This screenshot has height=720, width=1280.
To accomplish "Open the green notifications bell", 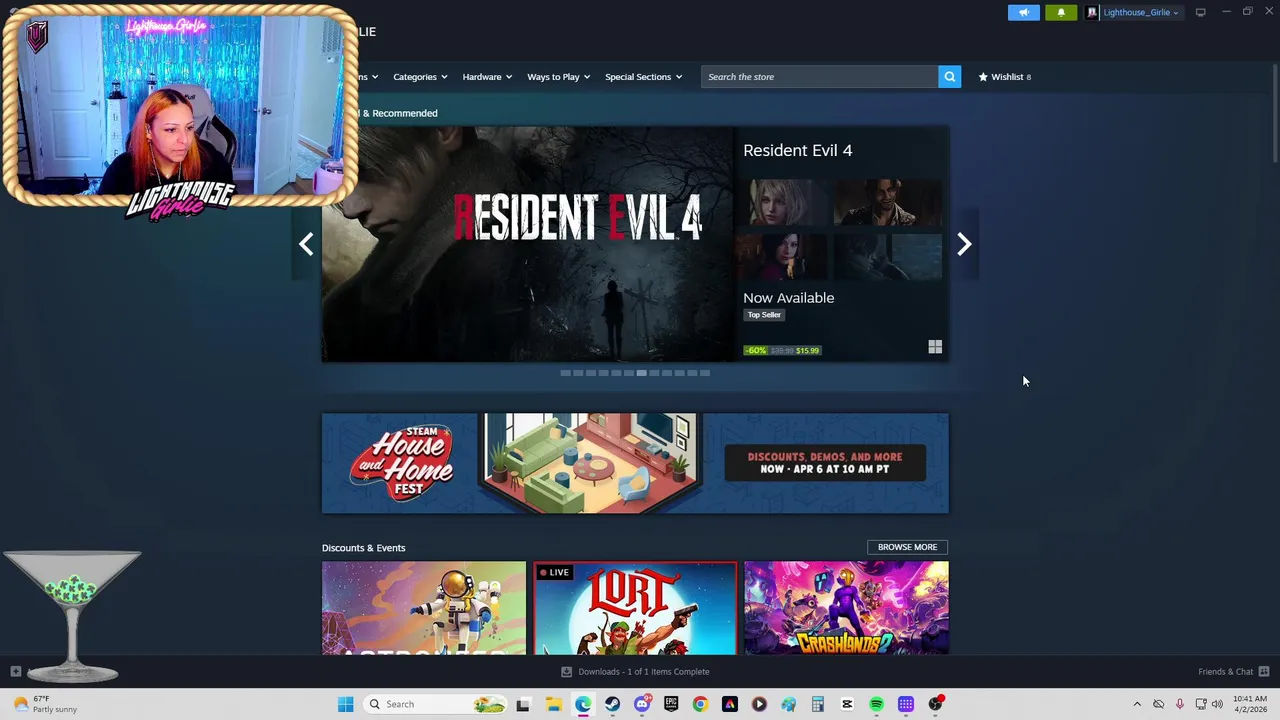I will coord(1061,12).
